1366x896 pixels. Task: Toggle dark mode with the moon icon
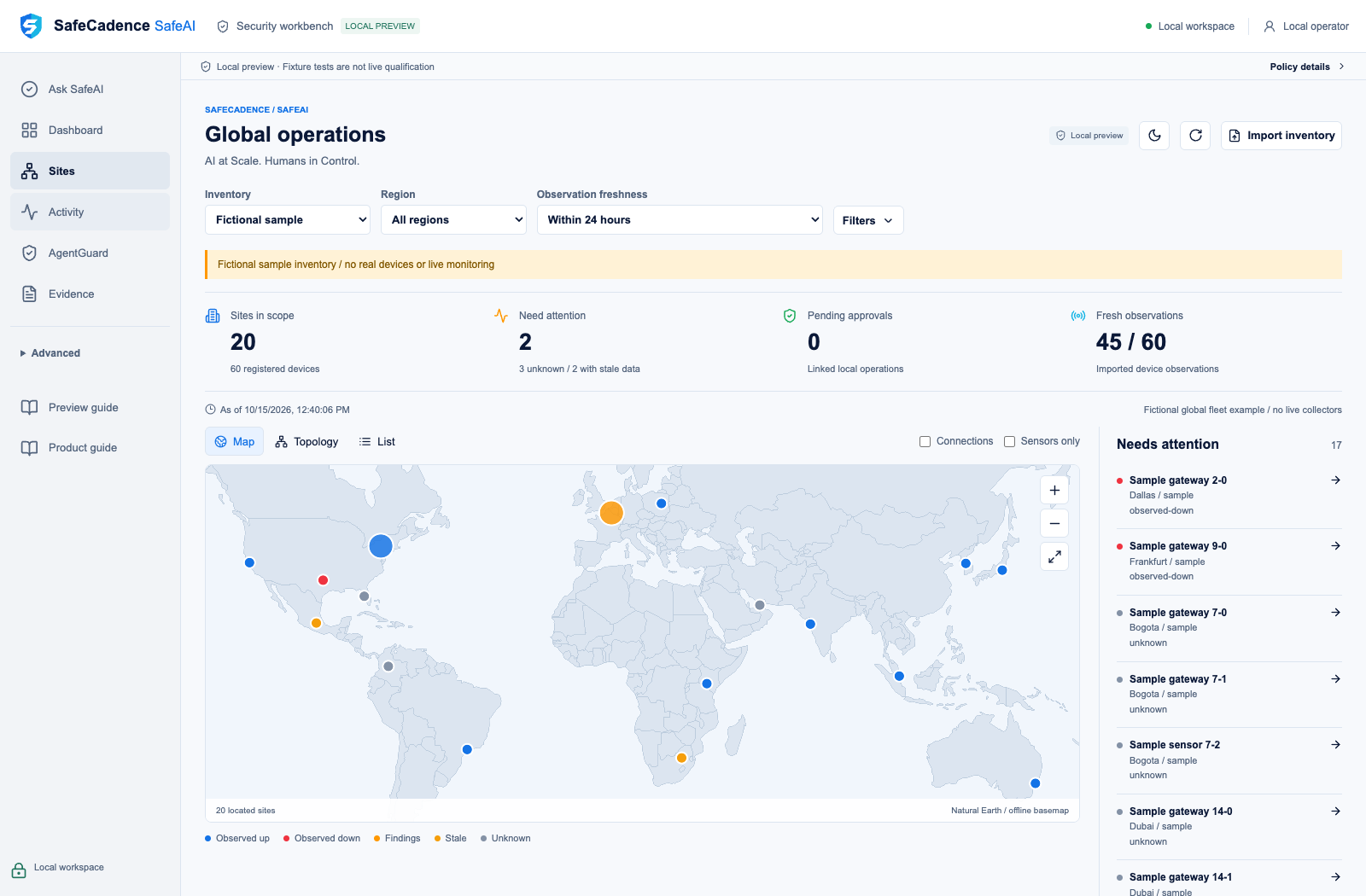1154,136
